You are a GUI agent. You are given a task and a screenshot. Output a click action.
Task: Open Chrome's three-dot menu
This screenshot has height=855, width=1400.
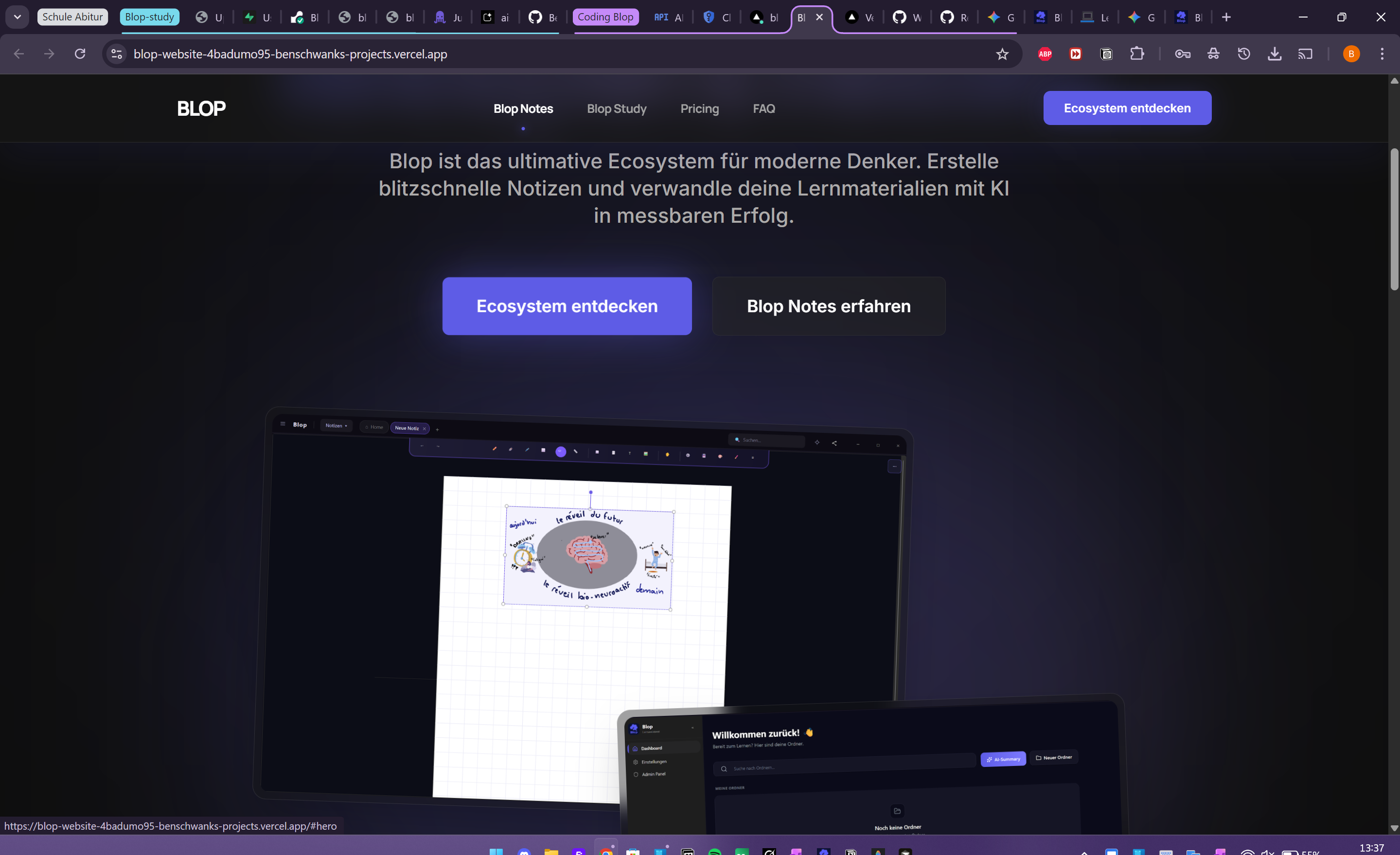point(1382,54)
